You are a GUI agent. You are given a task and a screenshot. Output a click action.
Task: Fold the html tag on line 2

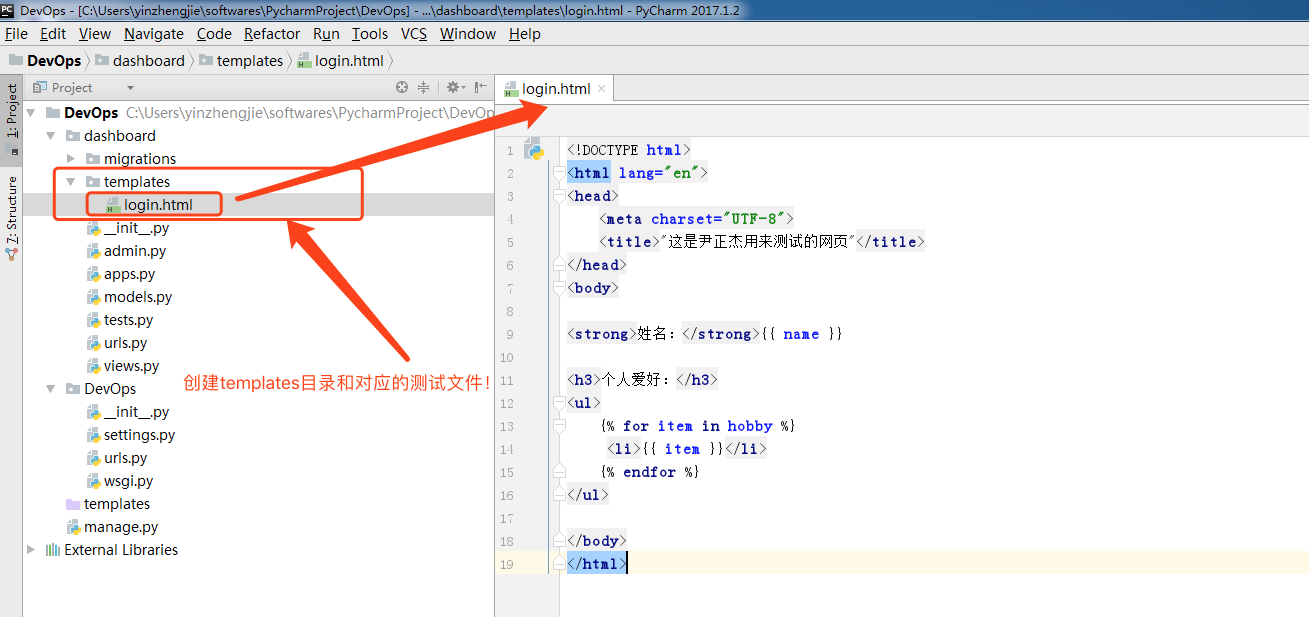pyautogui.click(x=560, y=173)
